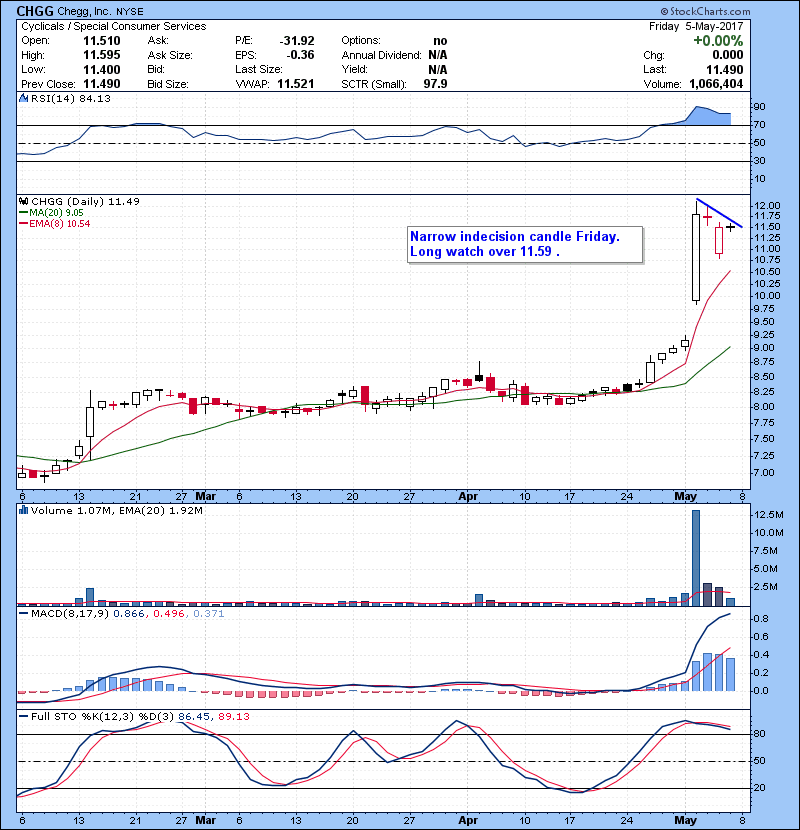Click the CHGG (Daily) 11.49 chart label
This screenshot has width=800, height=830.
[85, 201]
